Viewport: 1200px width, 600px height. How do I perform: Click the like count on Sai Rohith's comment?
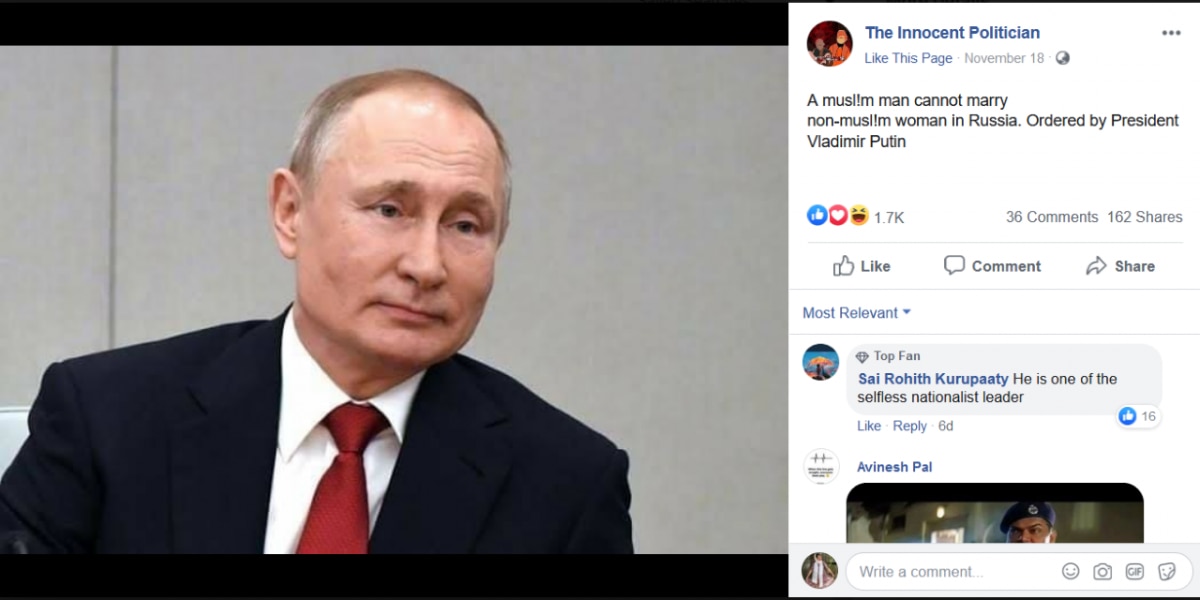tap(1138, 416)
